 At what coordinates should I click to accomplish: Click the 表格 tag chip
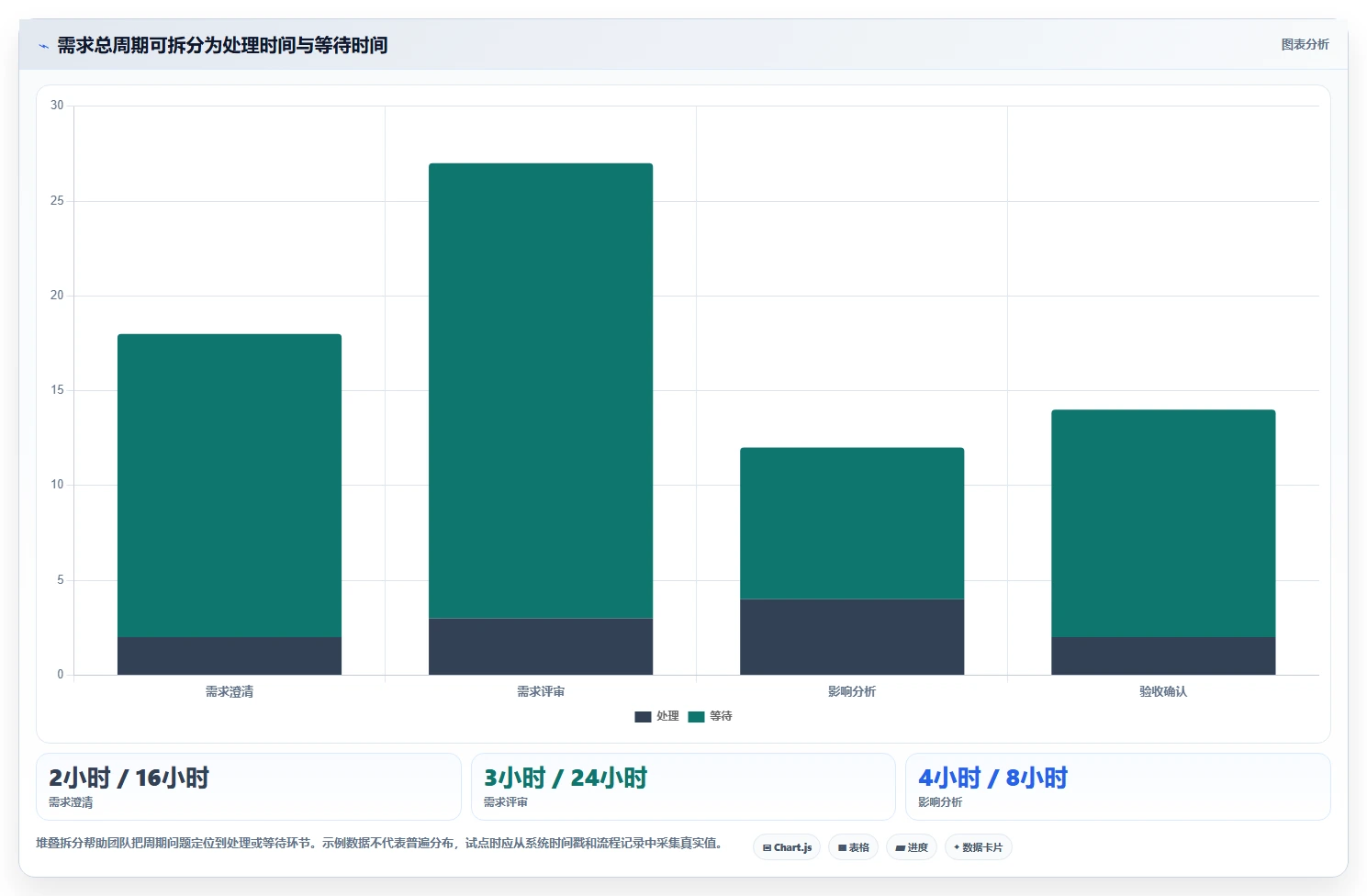point(853,847)
